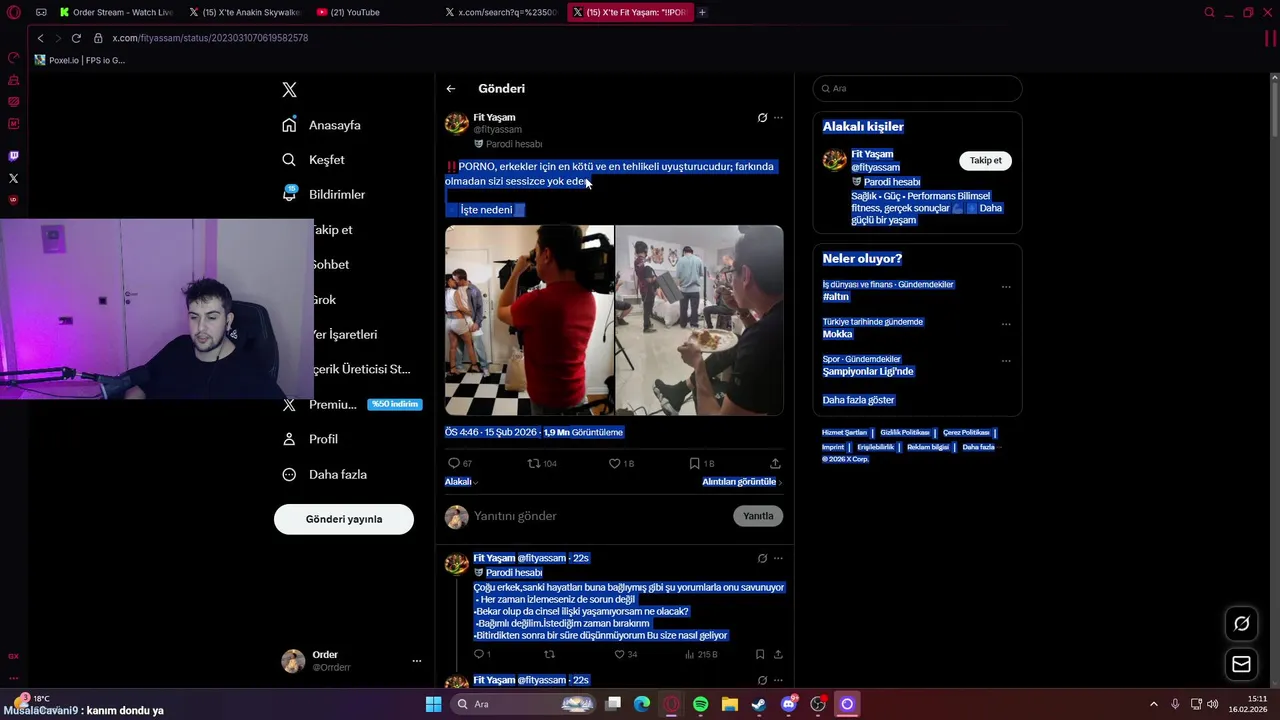Open Steam from taskbar
The height and width of the screenshot is (720, 1280).
759,704
